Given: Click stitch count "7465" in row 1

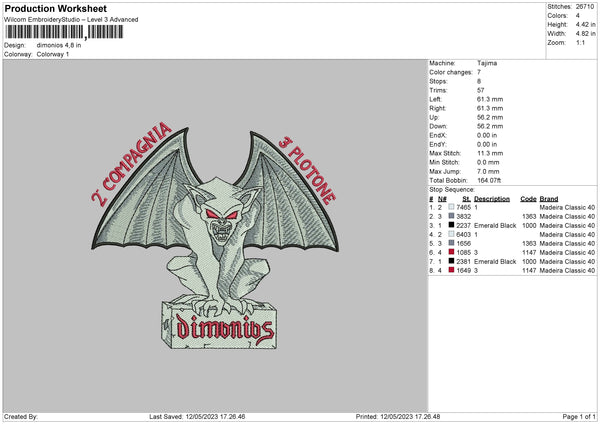Looking at the screenshot, I should pyautogui.click(x=463, y=207).
